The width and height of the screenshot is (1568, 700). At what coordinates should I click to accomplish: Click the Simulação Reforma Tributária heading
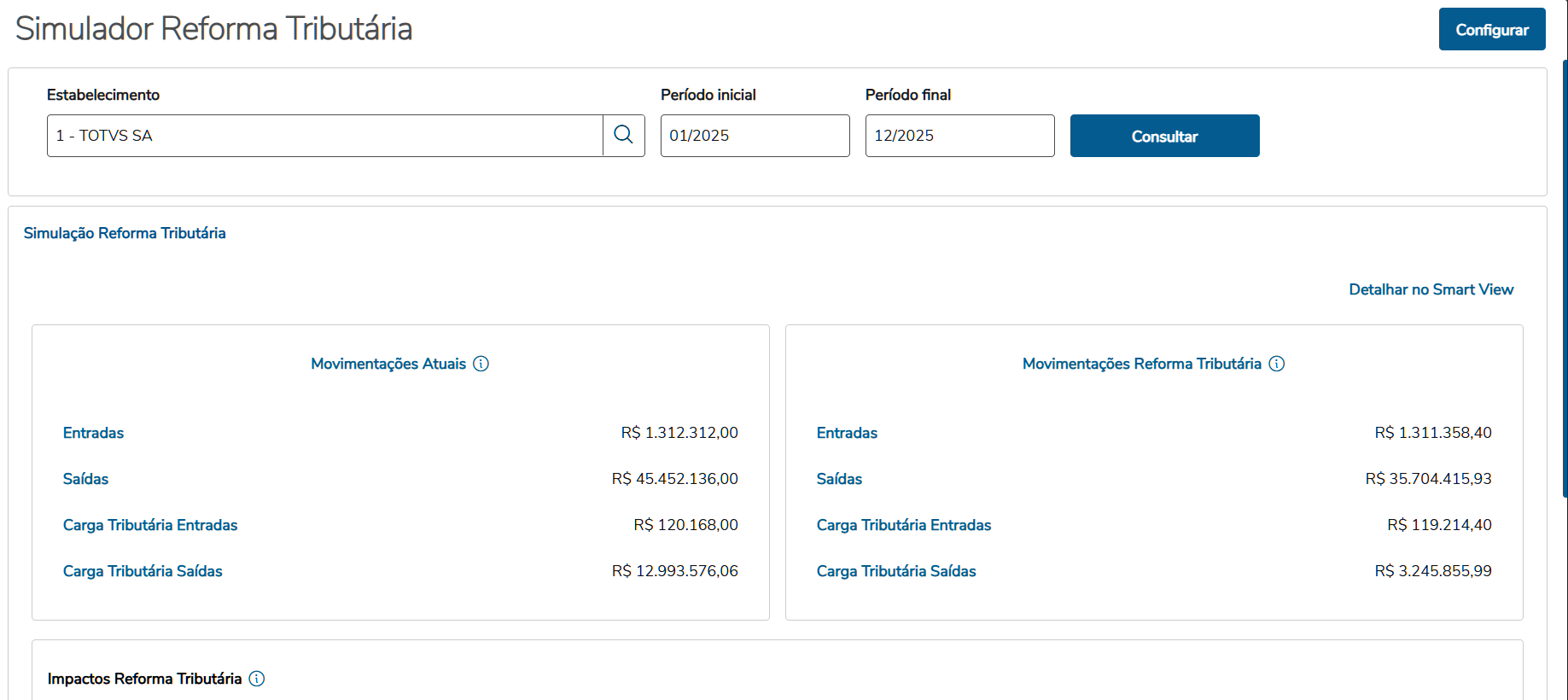125,233
